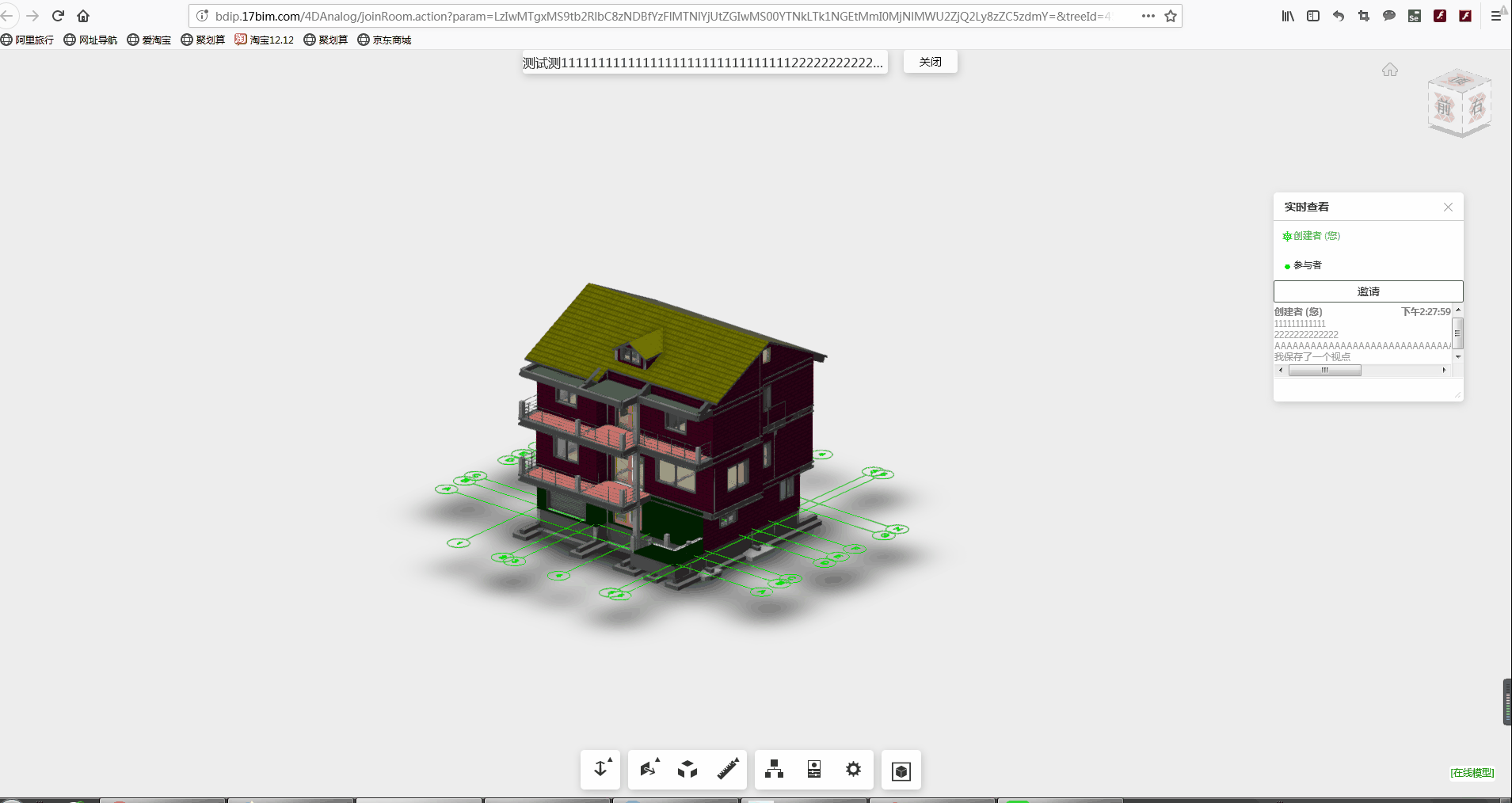Click the [在线模型] link

coord(1472,773)
